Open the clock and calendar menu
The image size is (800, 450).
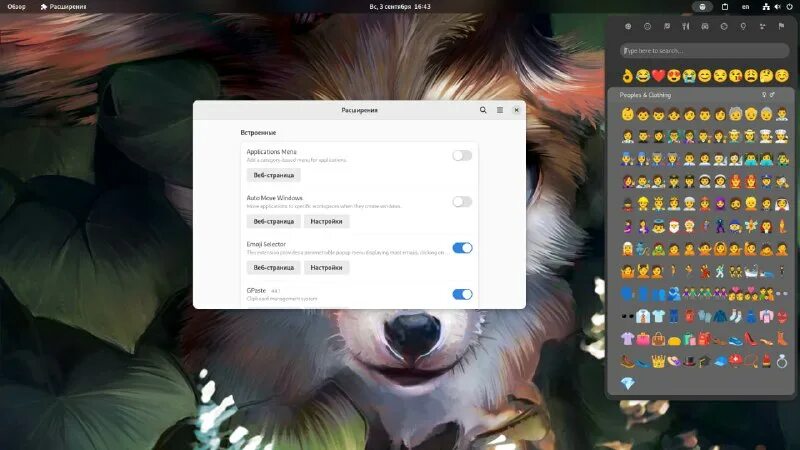pyautogui.click(x=400, y=7)
